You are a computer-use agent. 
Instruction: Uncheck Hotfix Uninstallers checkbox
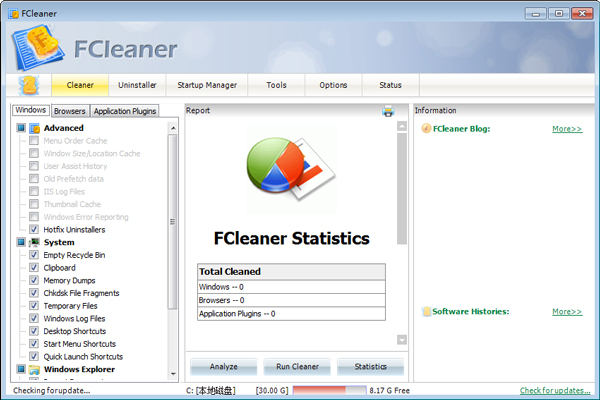click(x=34, y=229)
